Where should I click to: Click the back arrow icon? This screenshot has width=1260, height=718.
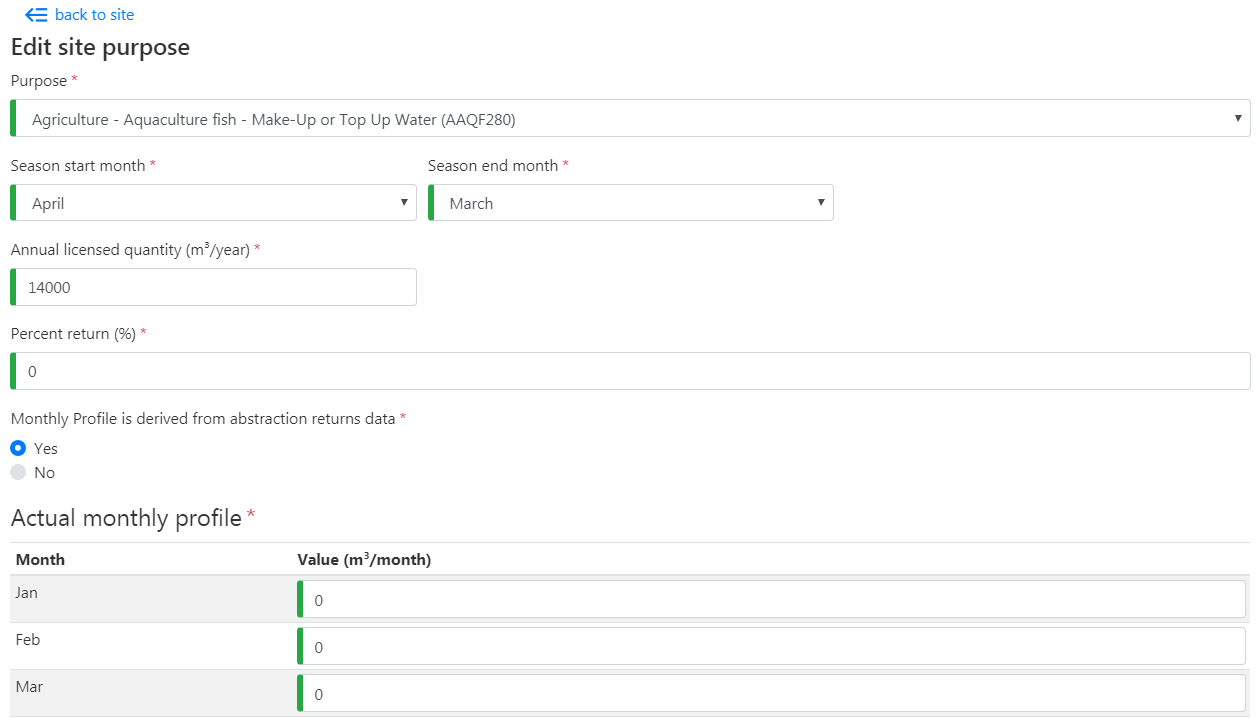36,15
